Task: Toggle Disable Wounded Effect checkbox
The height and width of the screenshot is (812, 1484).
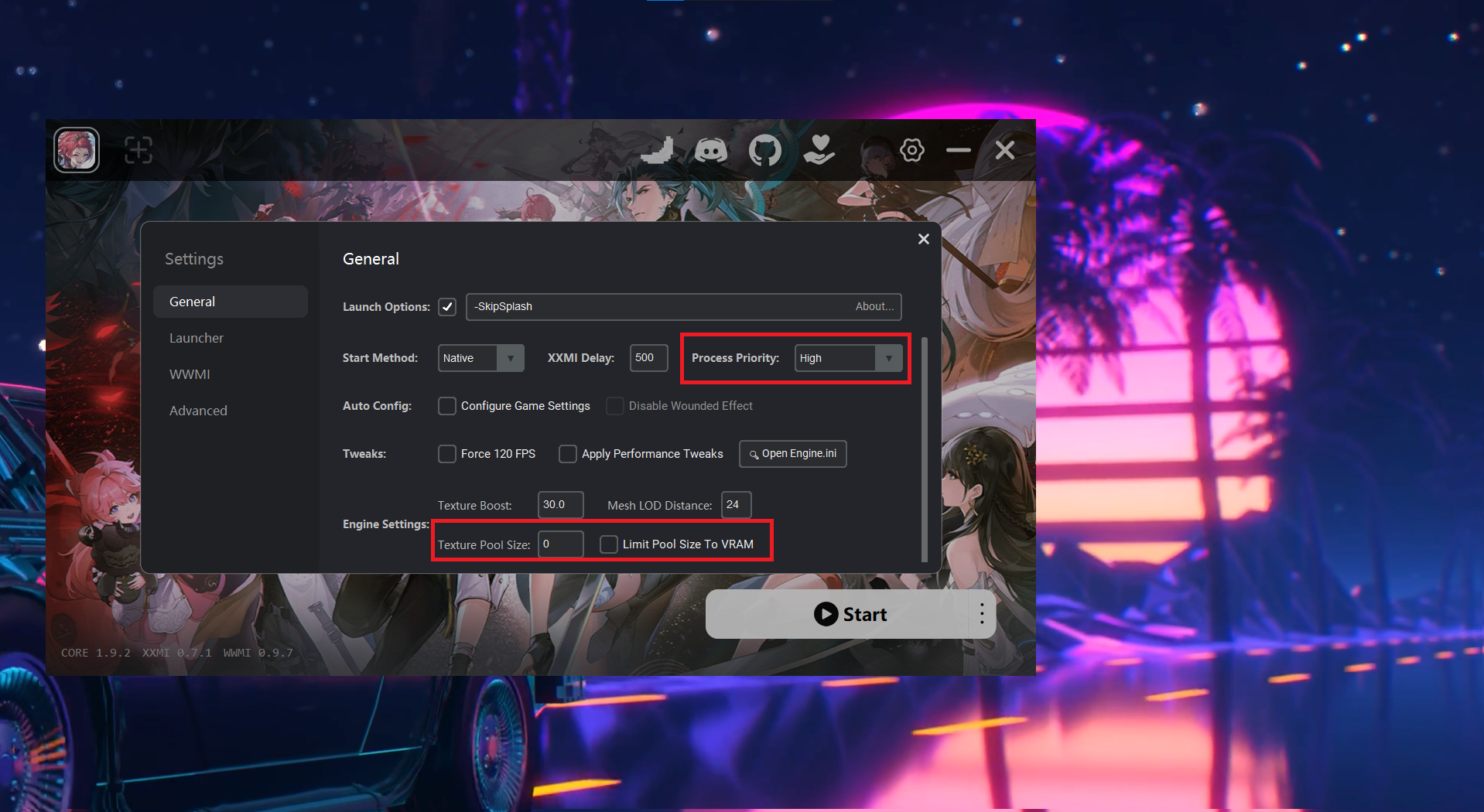Action: [x=615, y=406]
